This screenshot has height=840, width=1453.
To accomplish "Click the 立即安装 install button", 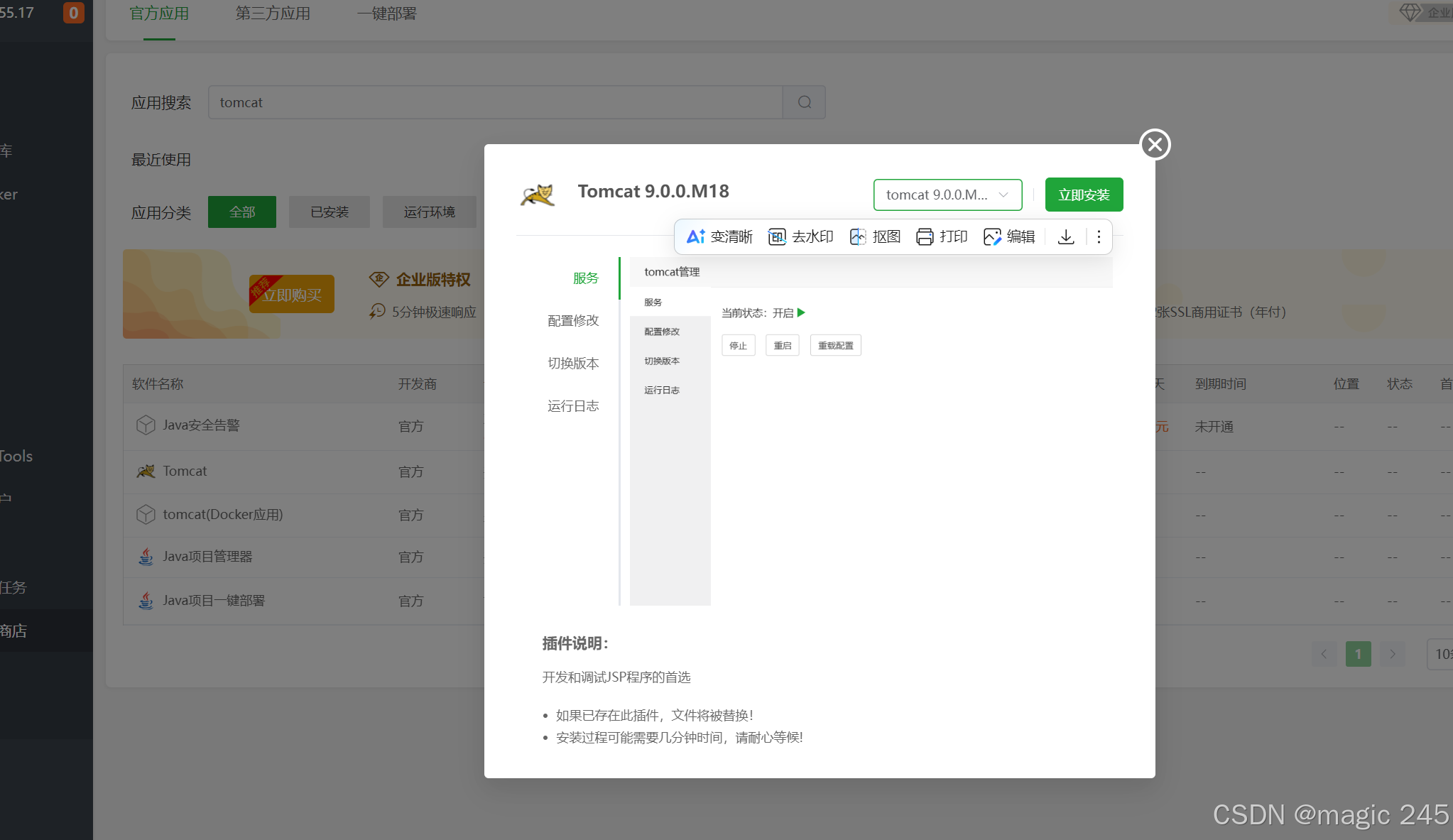I will click(x=1084, y=195).
